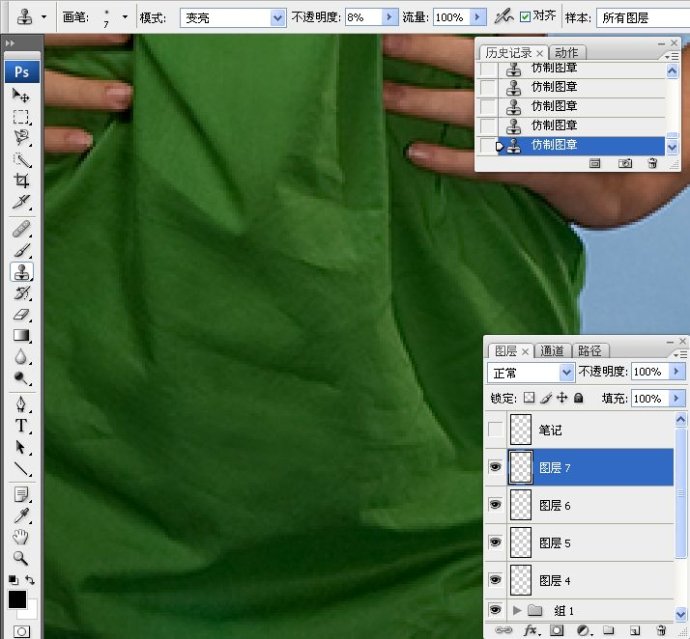Create new snapshot in History panel
The height and width of the screenshot is (639, 690).
pyautogui.click(x=625, y=163)
